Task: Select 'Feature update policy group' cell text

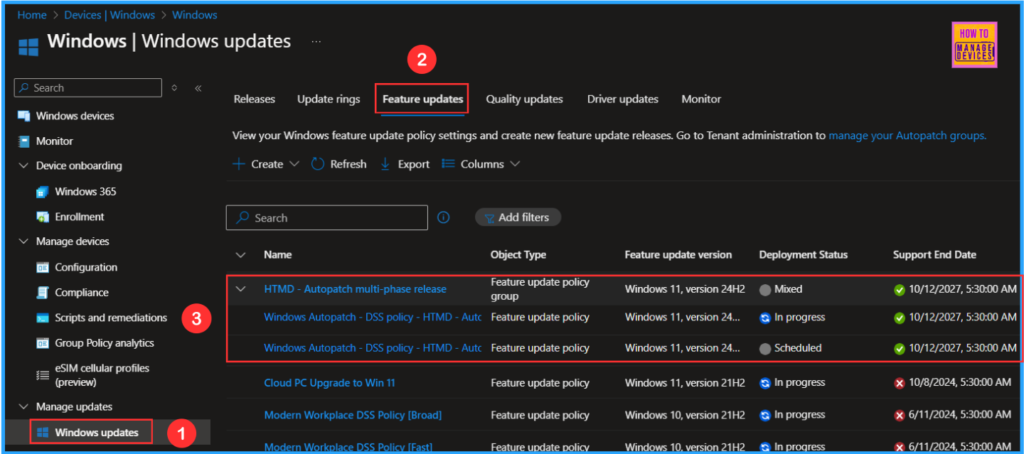Action: point(540,289)
